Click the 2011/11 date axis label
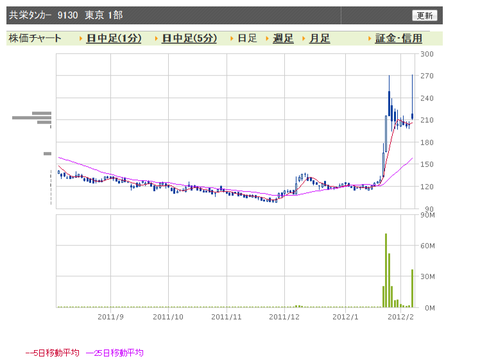 tap(226, 317)
